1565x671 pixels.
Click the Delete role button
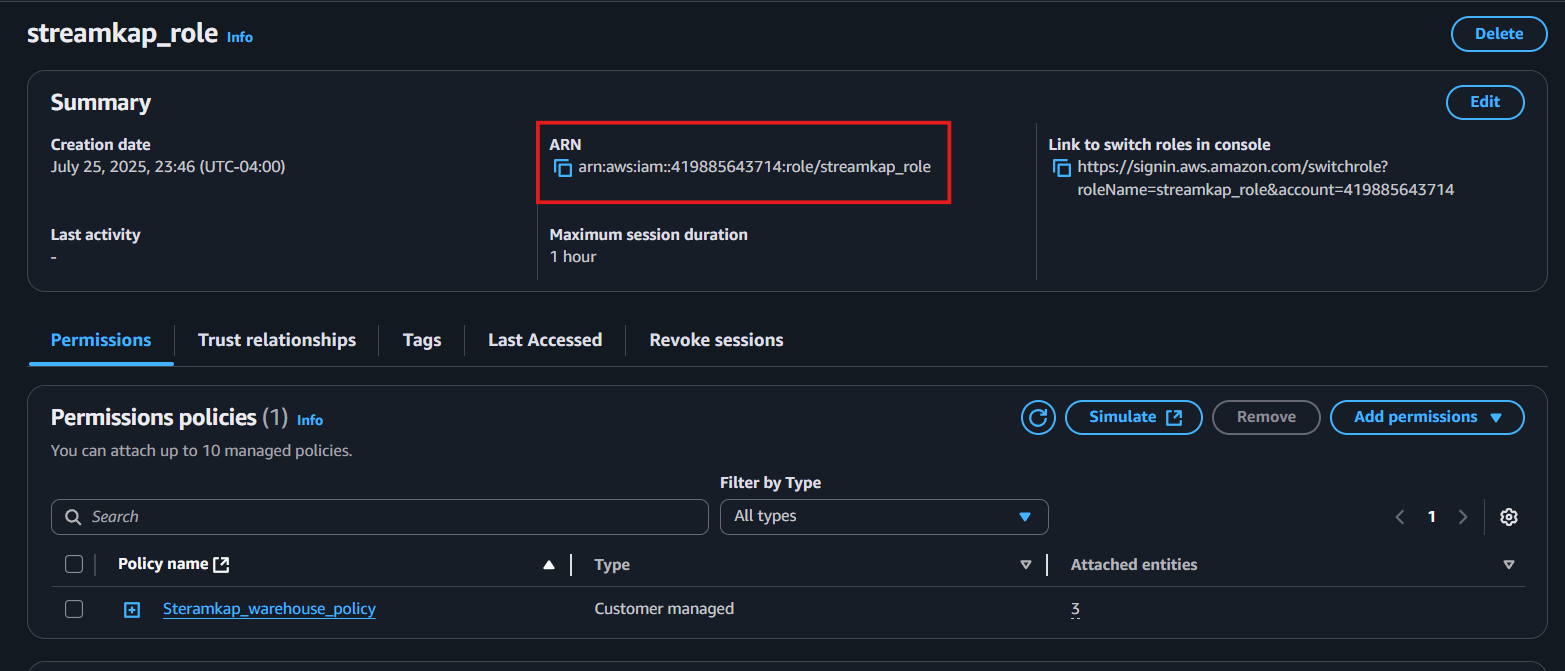(x=1499, y=34)
